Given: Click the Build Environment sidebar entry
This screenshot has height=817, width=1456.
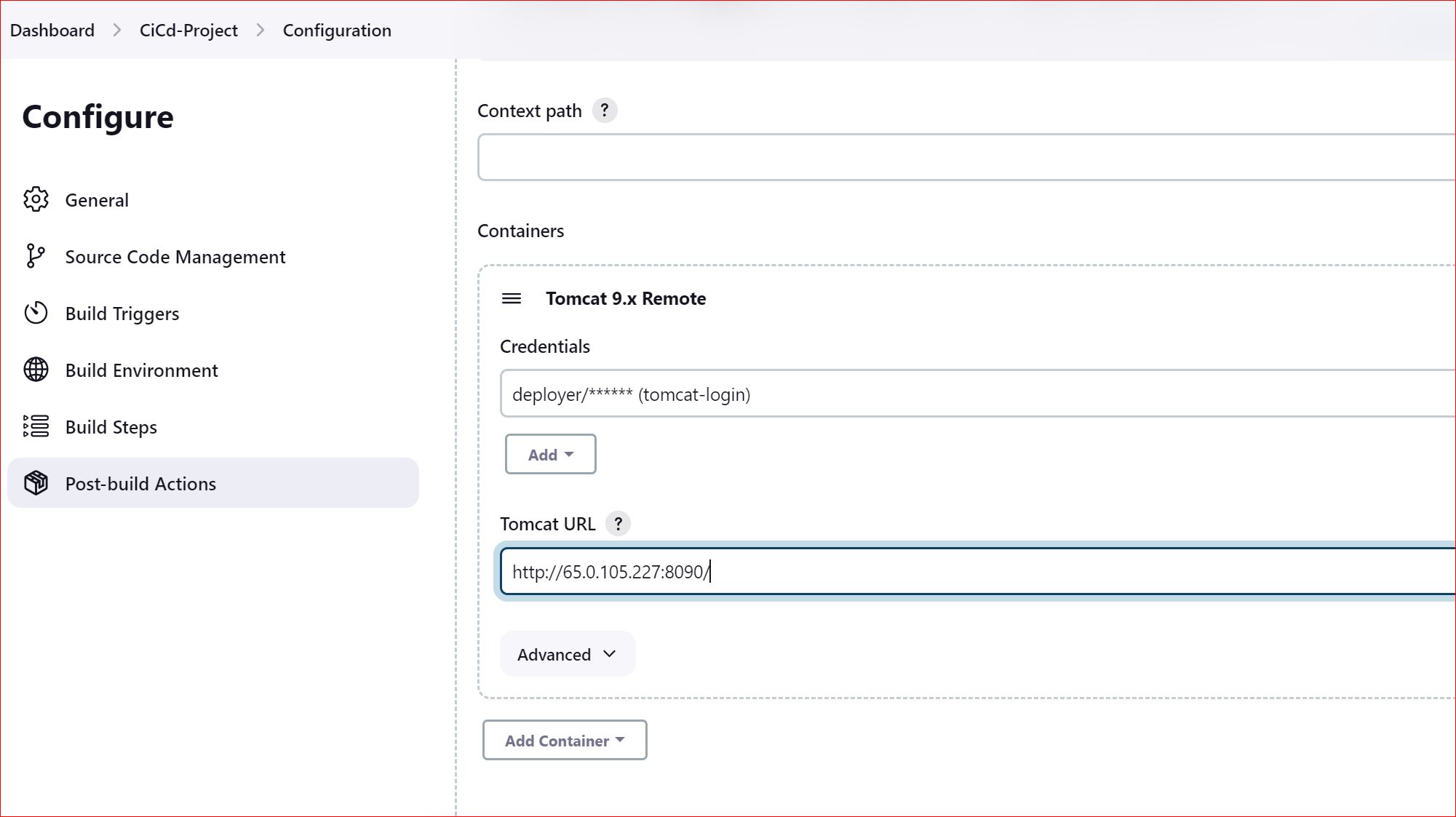Looking at the screenshot, I should pyautogui.click(x=141, y=370).
